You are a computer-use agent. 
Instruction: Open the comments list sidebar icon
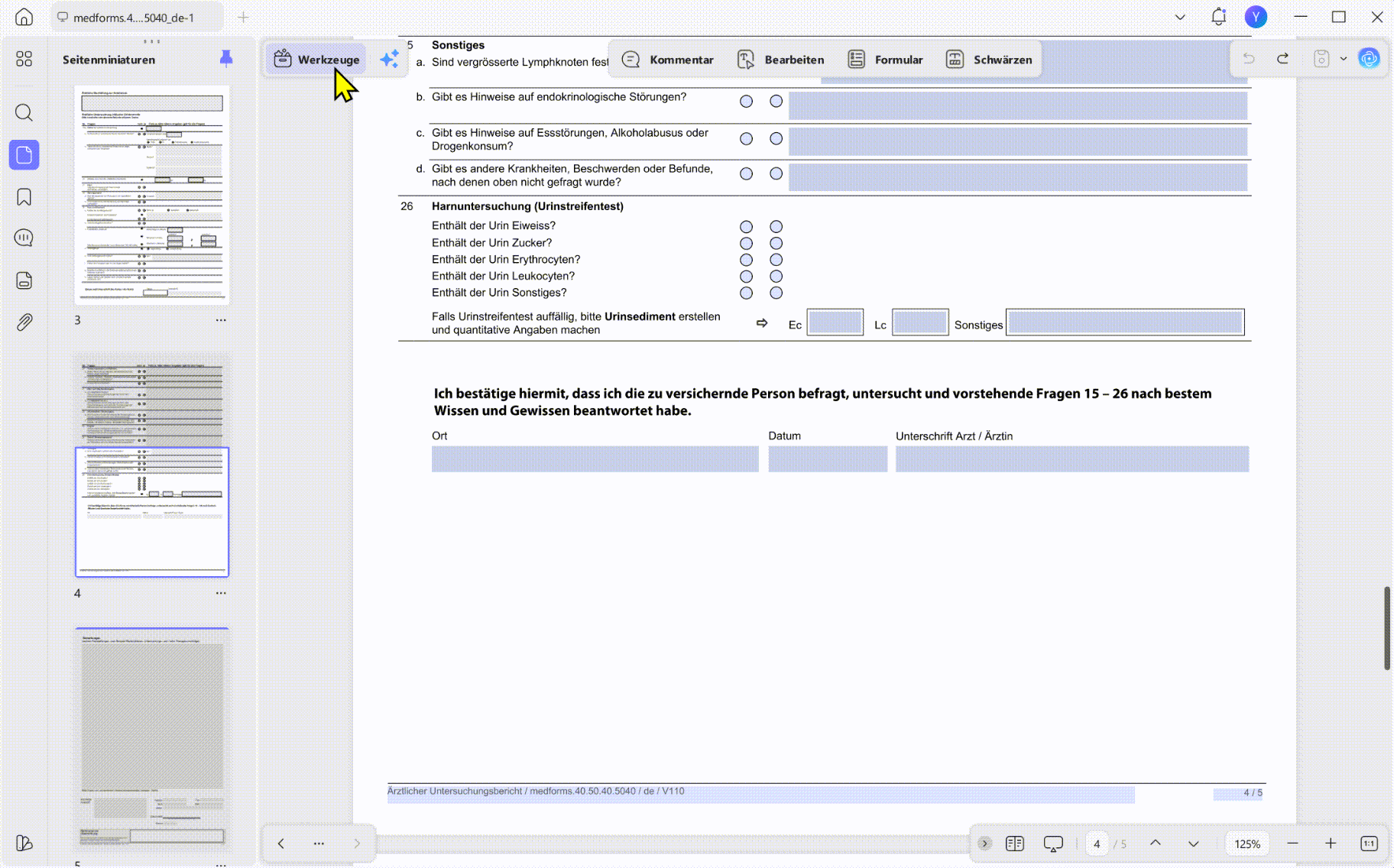tap(24, 238)
